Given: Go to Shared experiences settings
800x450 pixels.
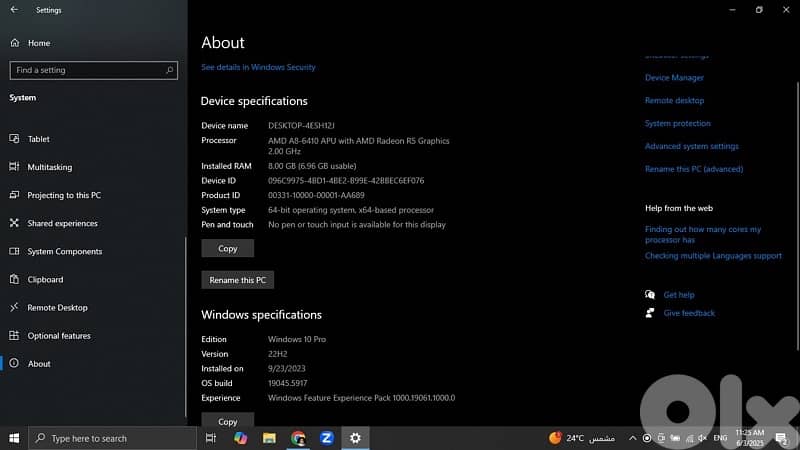Looking at the screenshot, I should pos(62,223).
